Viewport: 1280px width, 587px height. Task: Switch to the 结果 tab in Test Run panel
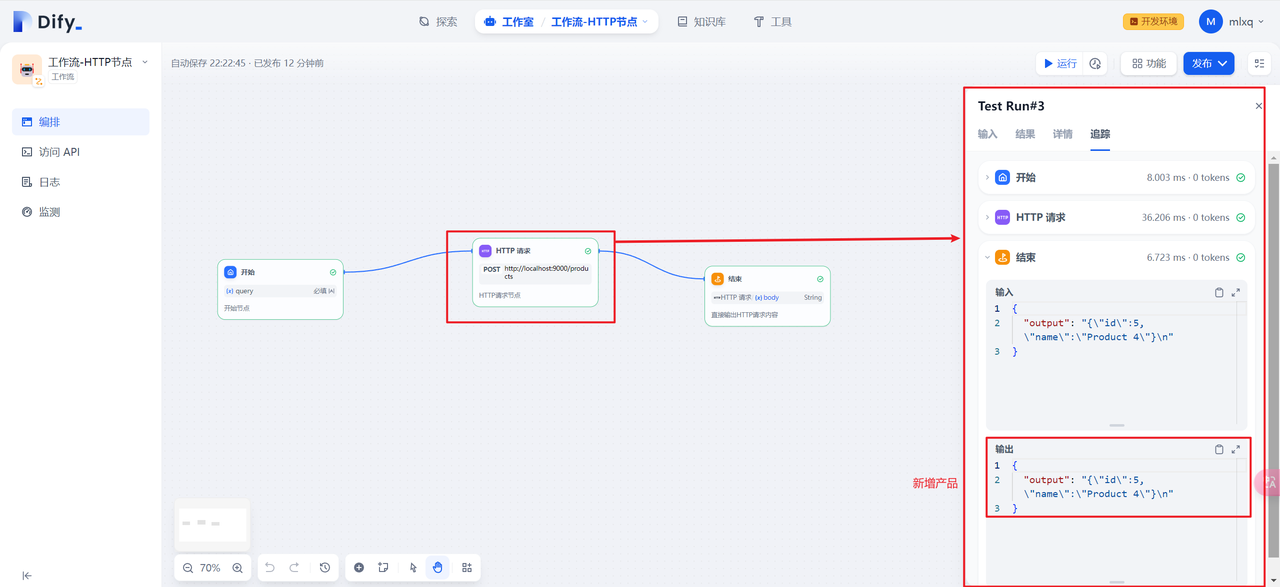pyautogui.click(x=1024, y=133)
